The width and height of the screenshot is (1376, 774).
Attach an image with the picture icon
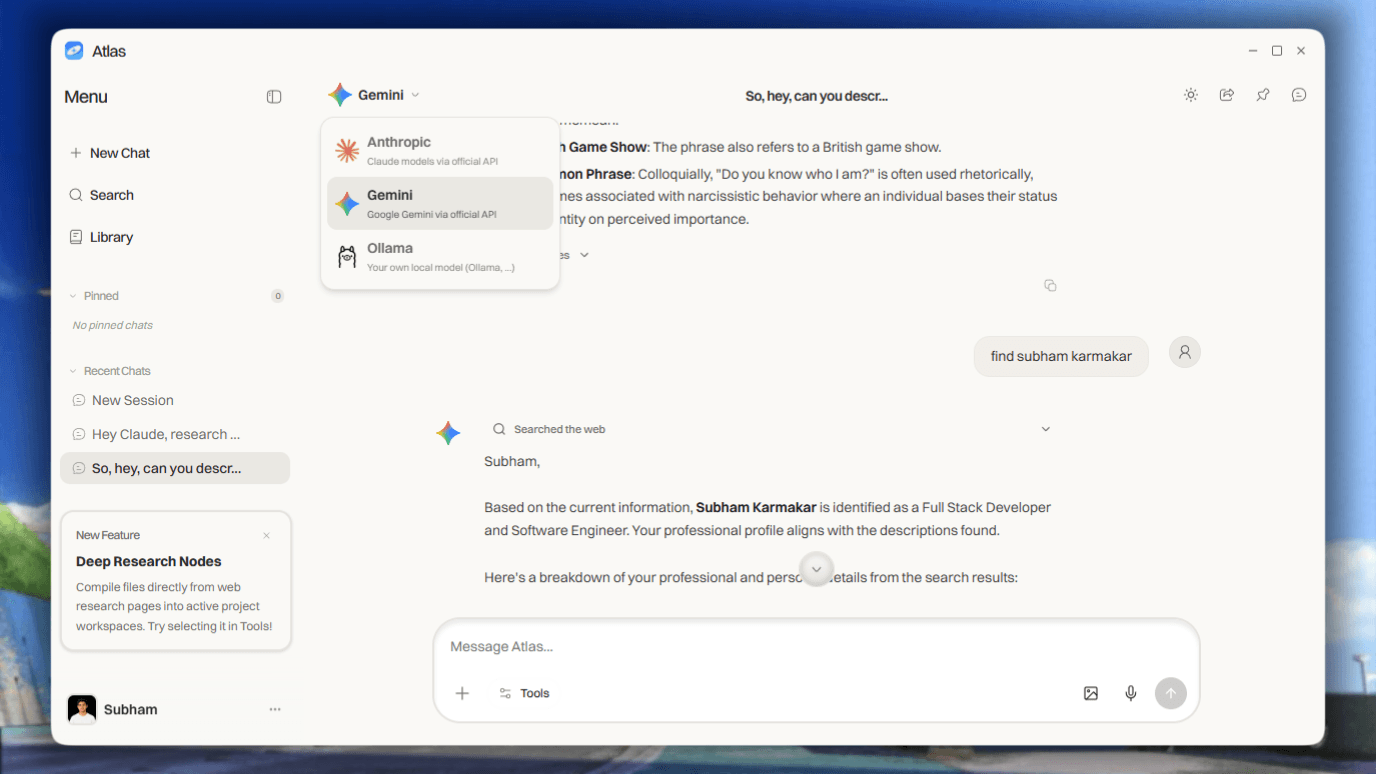[x=1090, y=693]
